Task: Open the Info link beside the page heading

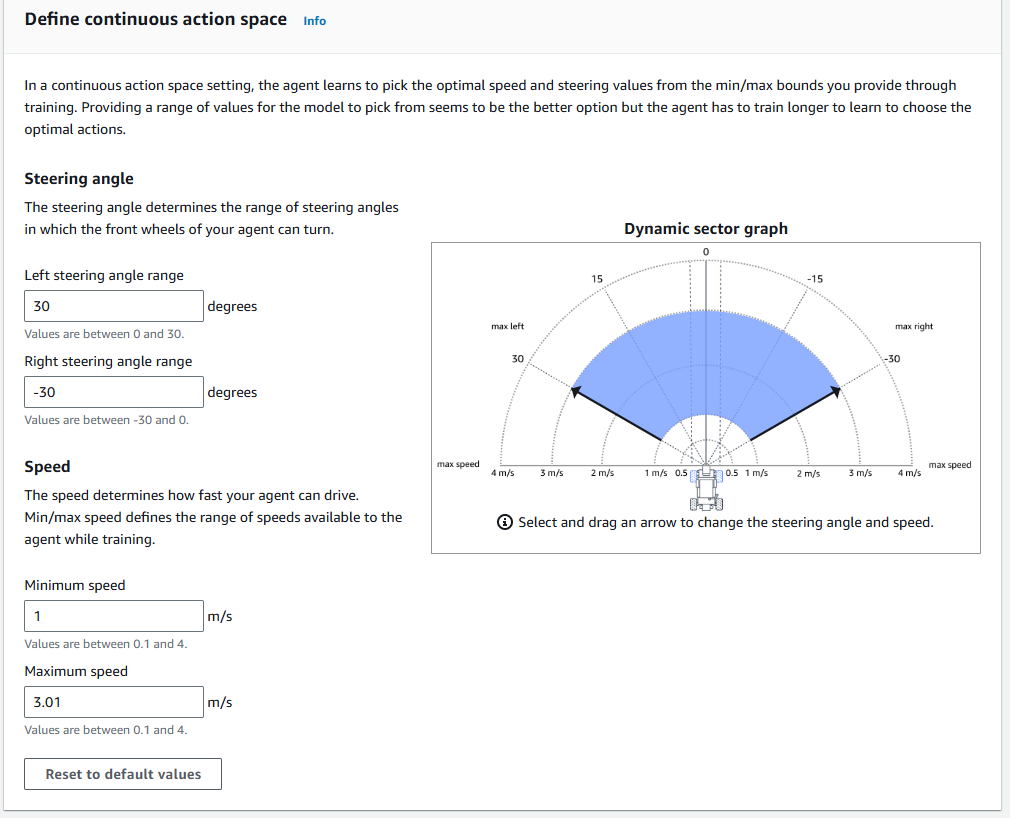Action: 314,20
